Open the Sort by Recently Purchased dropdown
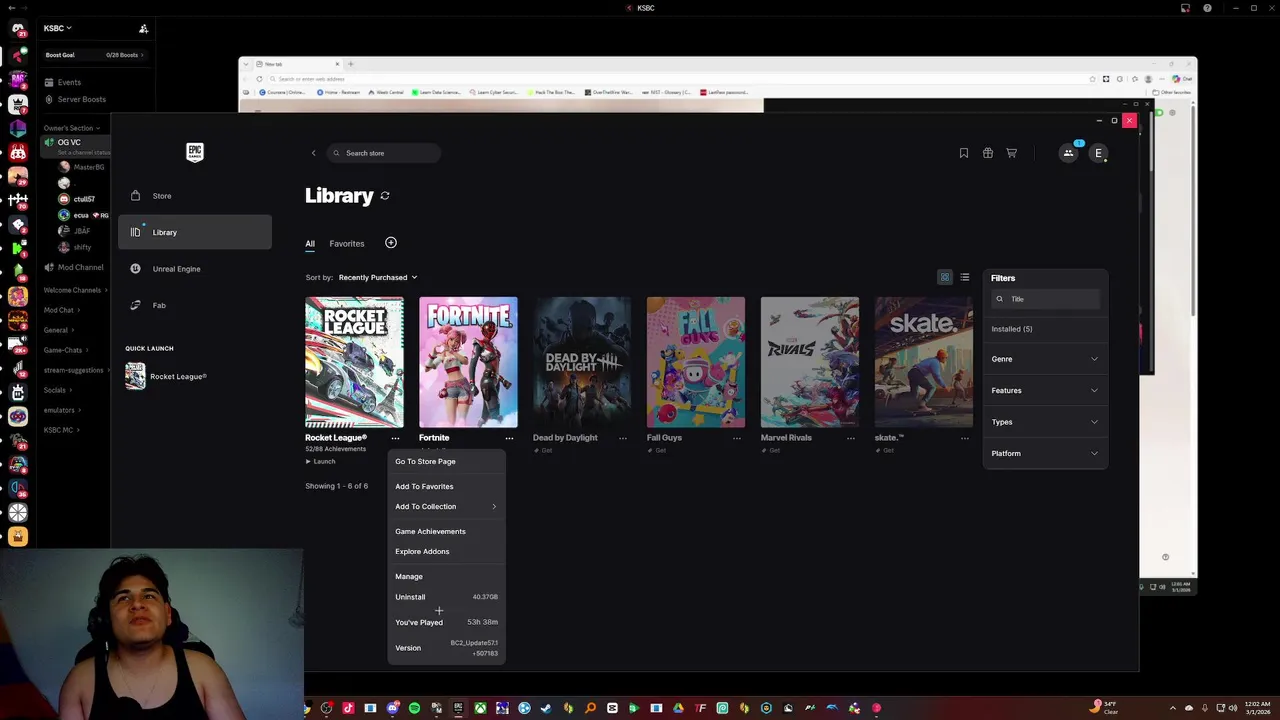This screenshot has width=1280, height=720. coord(377,278)
